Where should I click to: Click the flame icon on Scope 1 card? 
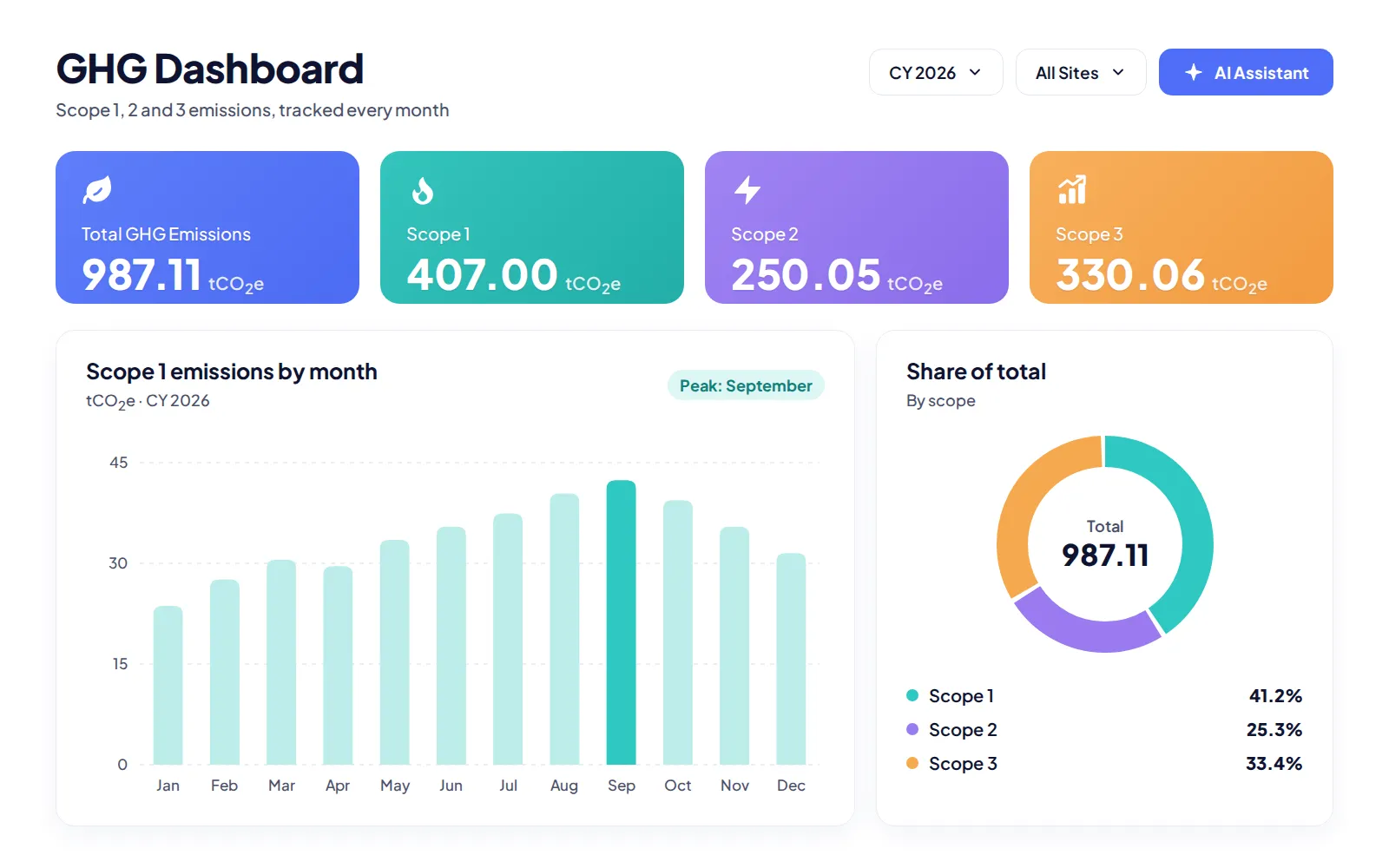tap(422, 190)
